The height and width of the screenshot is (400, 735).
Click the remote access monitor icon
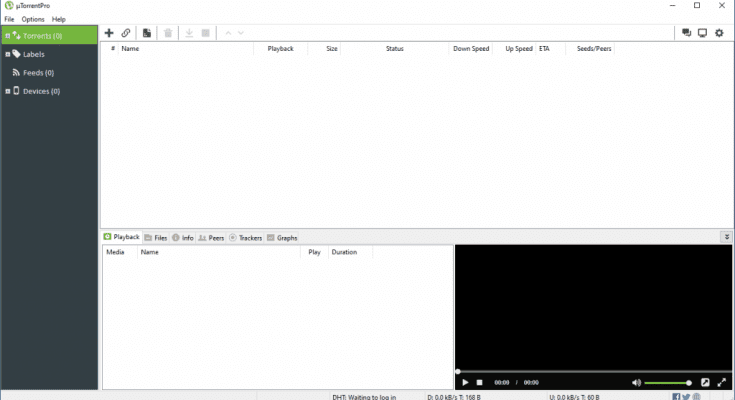pyautogui.click(x=703, y=33)
